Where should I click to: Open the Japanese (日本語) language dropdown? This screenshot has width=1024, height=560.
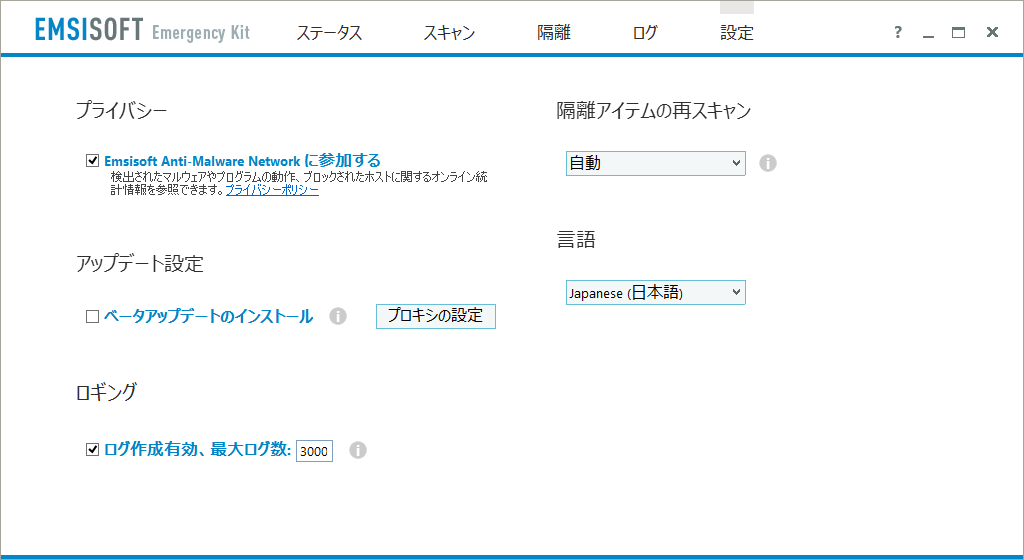(656, 292)
